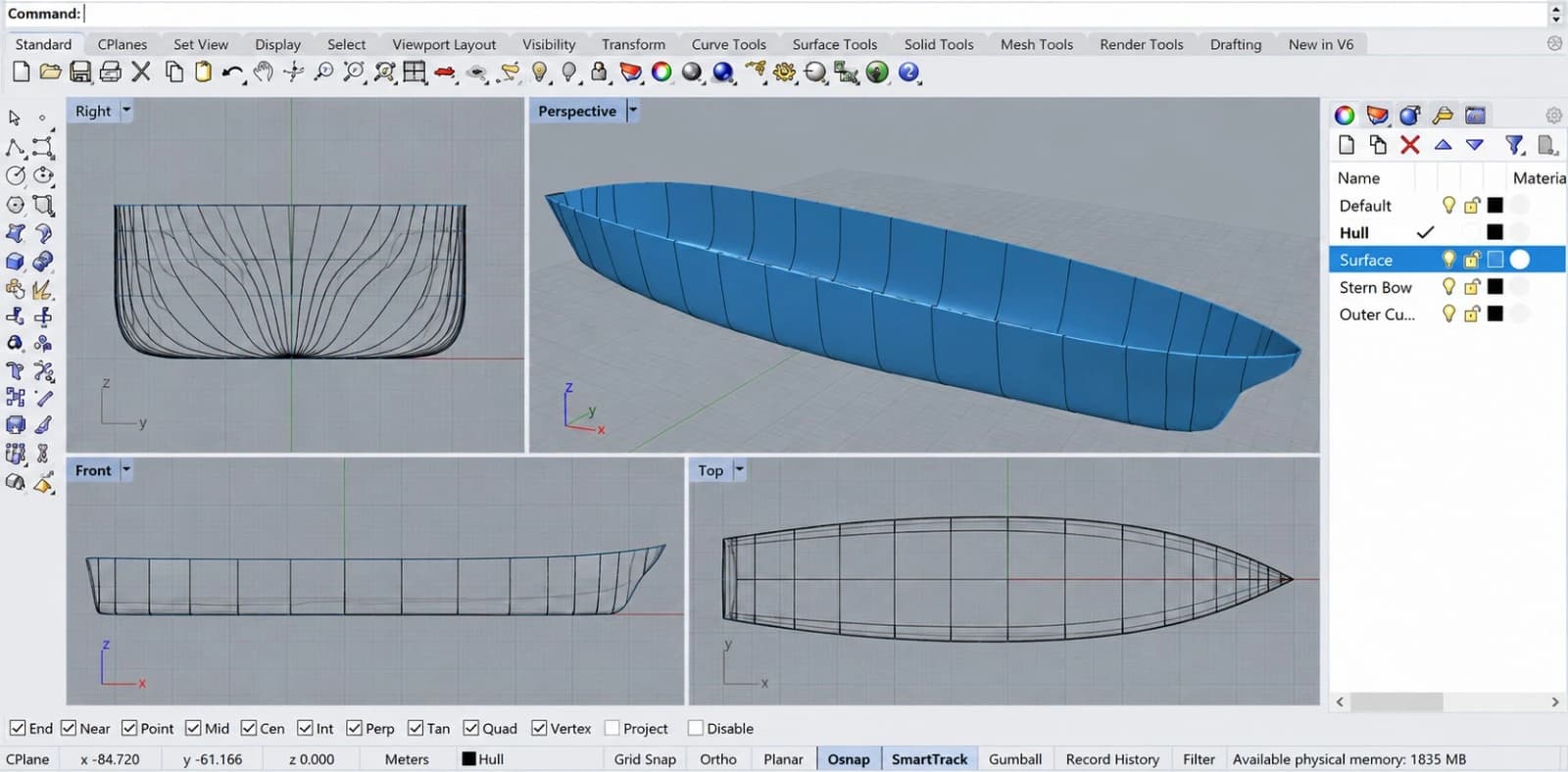Open a file with the folder icon
The height and width of the screenshot is (772, 1568).
[50, 72]
